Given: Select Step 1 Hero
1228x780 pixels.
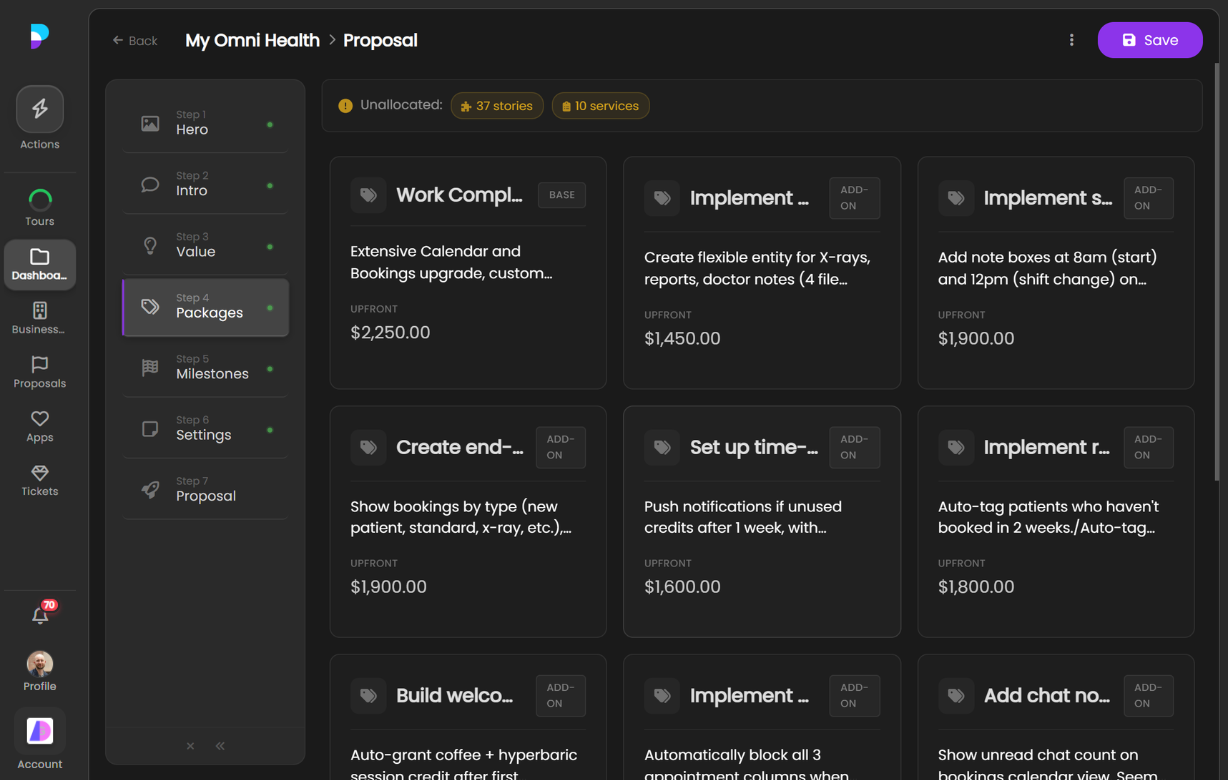Looking at the screenshot, I should point(205,123).
